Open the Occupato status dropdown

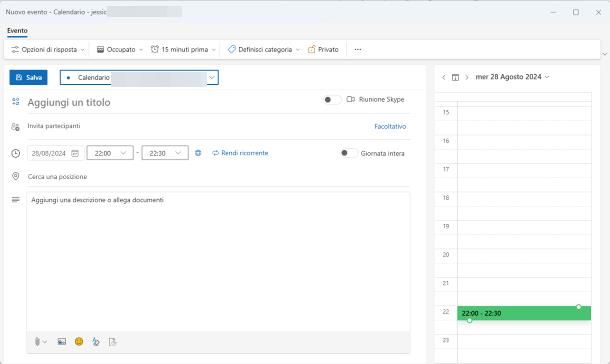click(x=120, y=49)
